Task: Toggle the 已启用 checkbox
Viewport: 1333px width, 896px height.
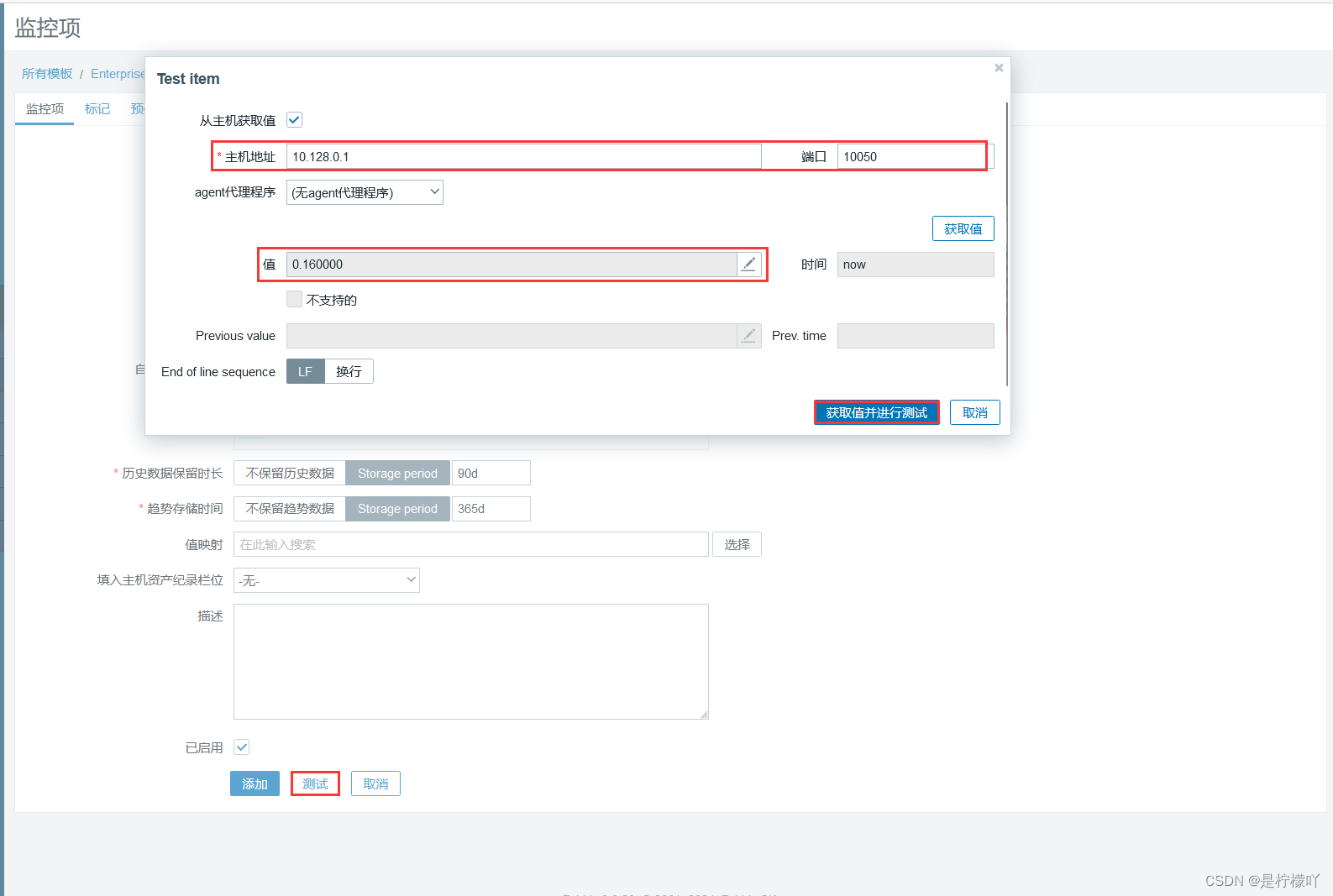Action: (242, 747)
